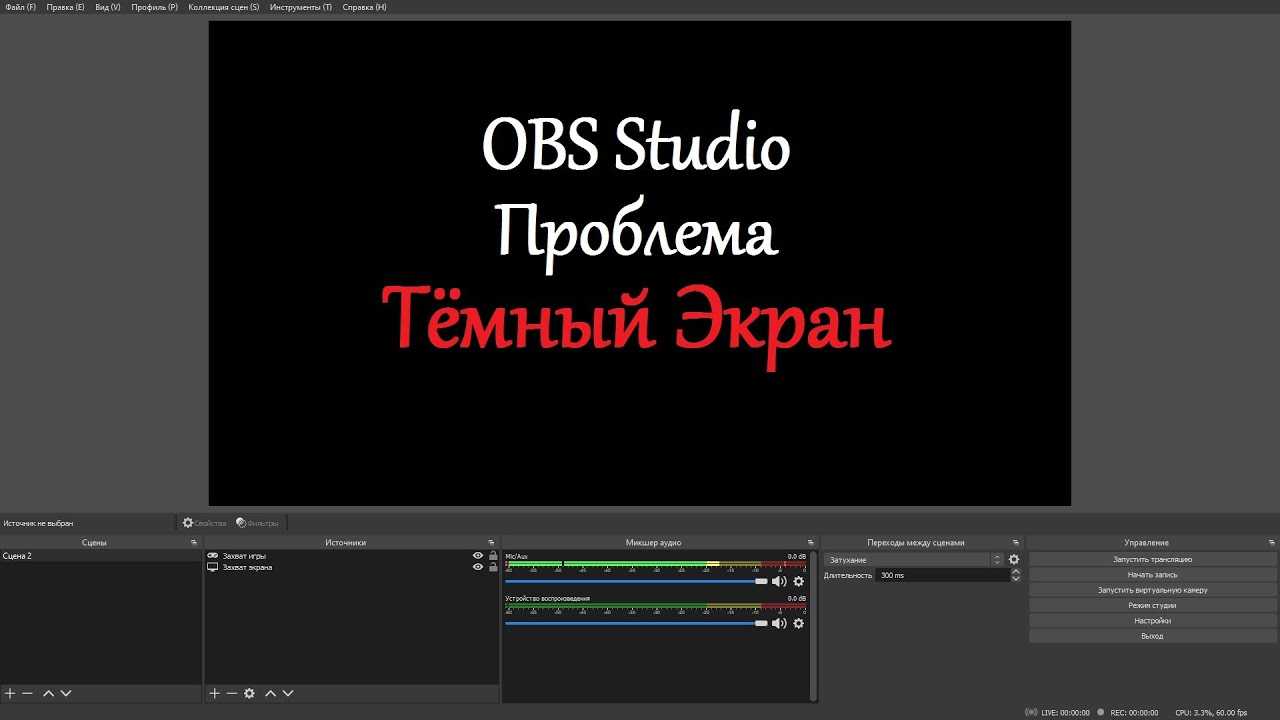Toggle visibility eye of Захват игры
This screenshot has width=1280, height=720.
point(478,556)
